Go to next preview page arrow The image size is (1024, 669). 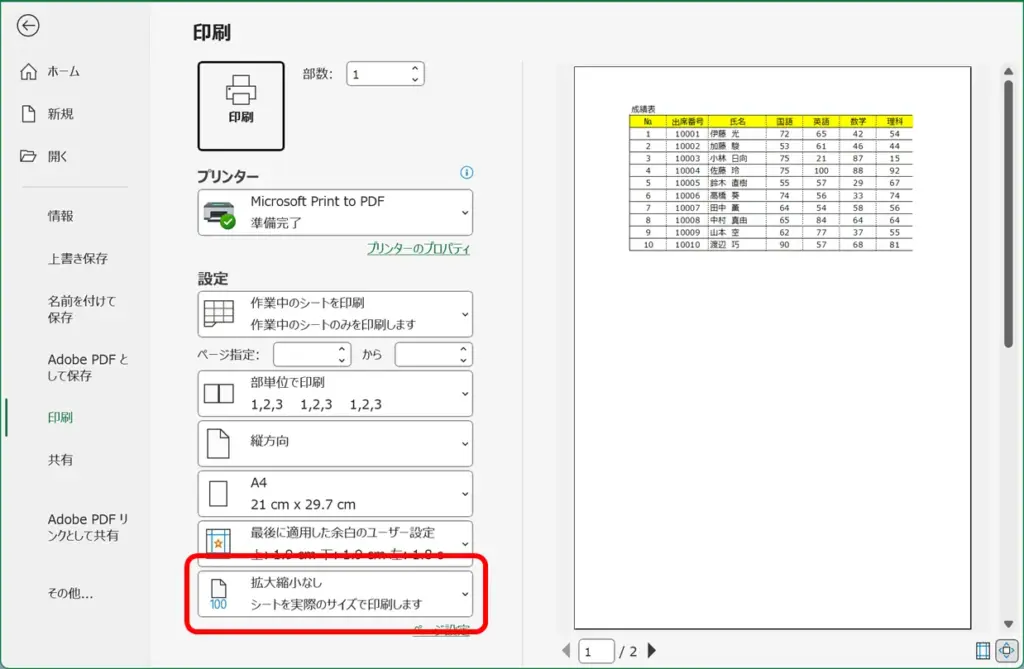pos(653,652)
